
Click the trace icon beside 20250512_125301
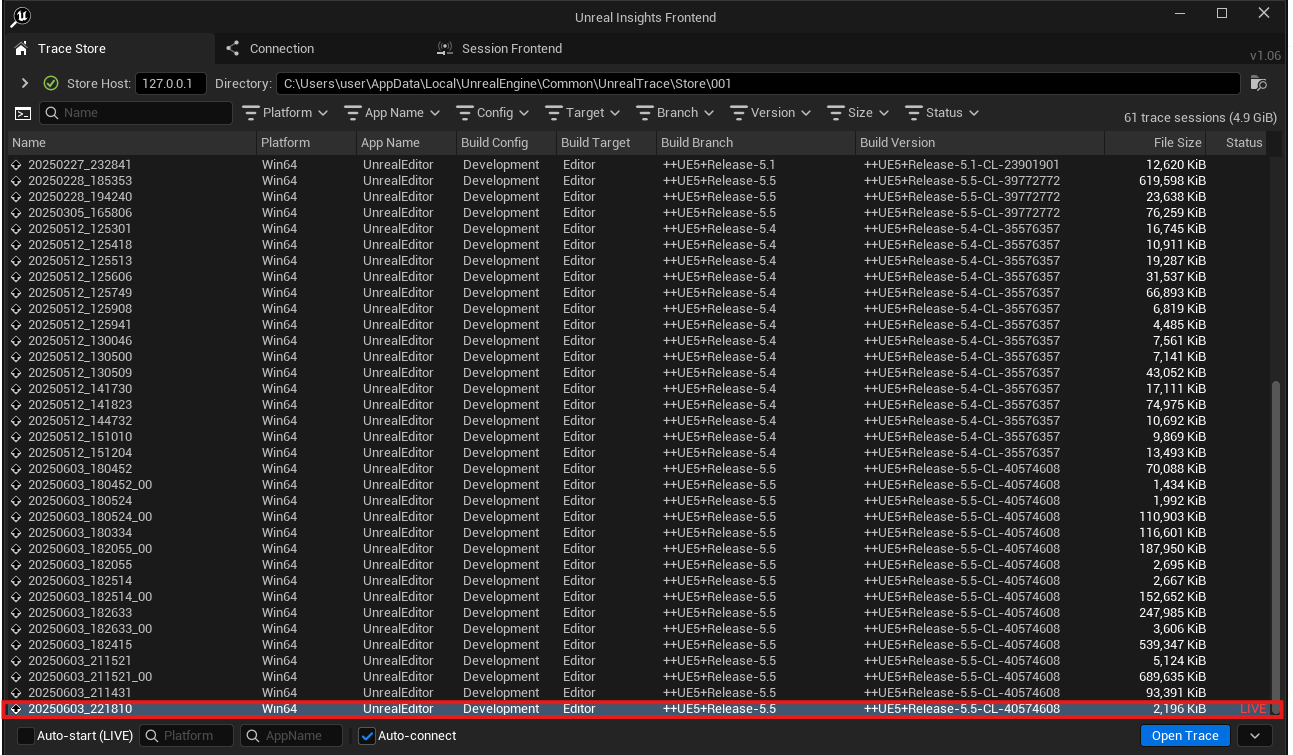[16, 229]
